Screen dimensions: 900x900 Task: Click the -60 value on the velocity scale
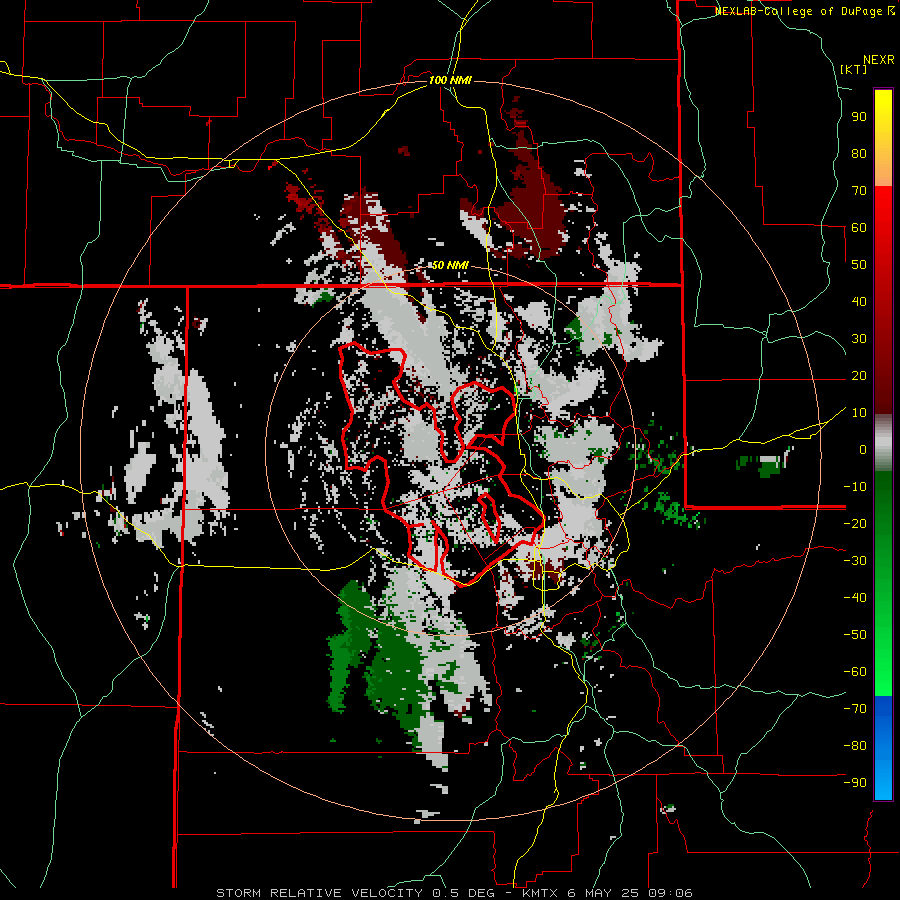coord(855,672)
